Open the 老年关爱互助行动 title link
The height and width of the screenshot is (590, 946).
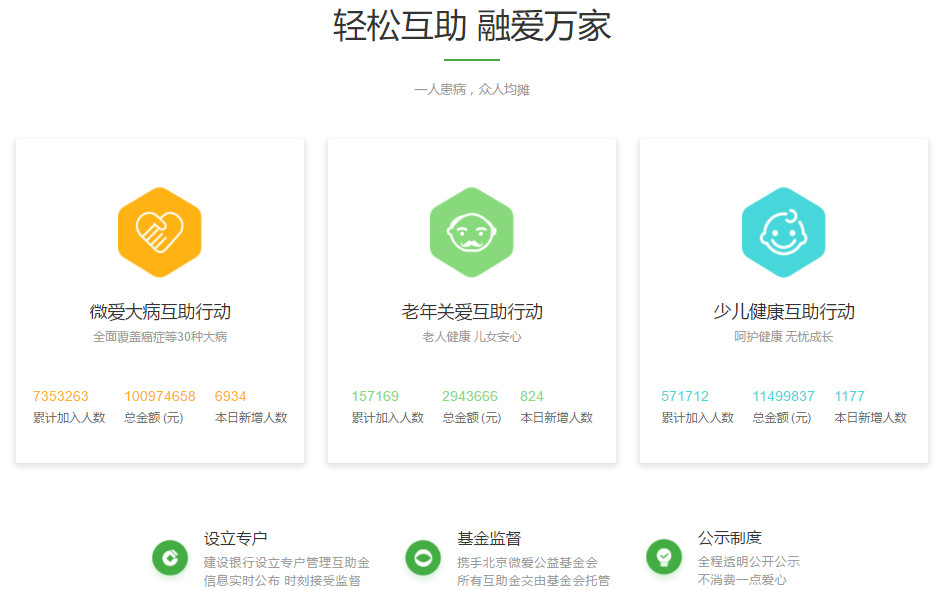471,312
